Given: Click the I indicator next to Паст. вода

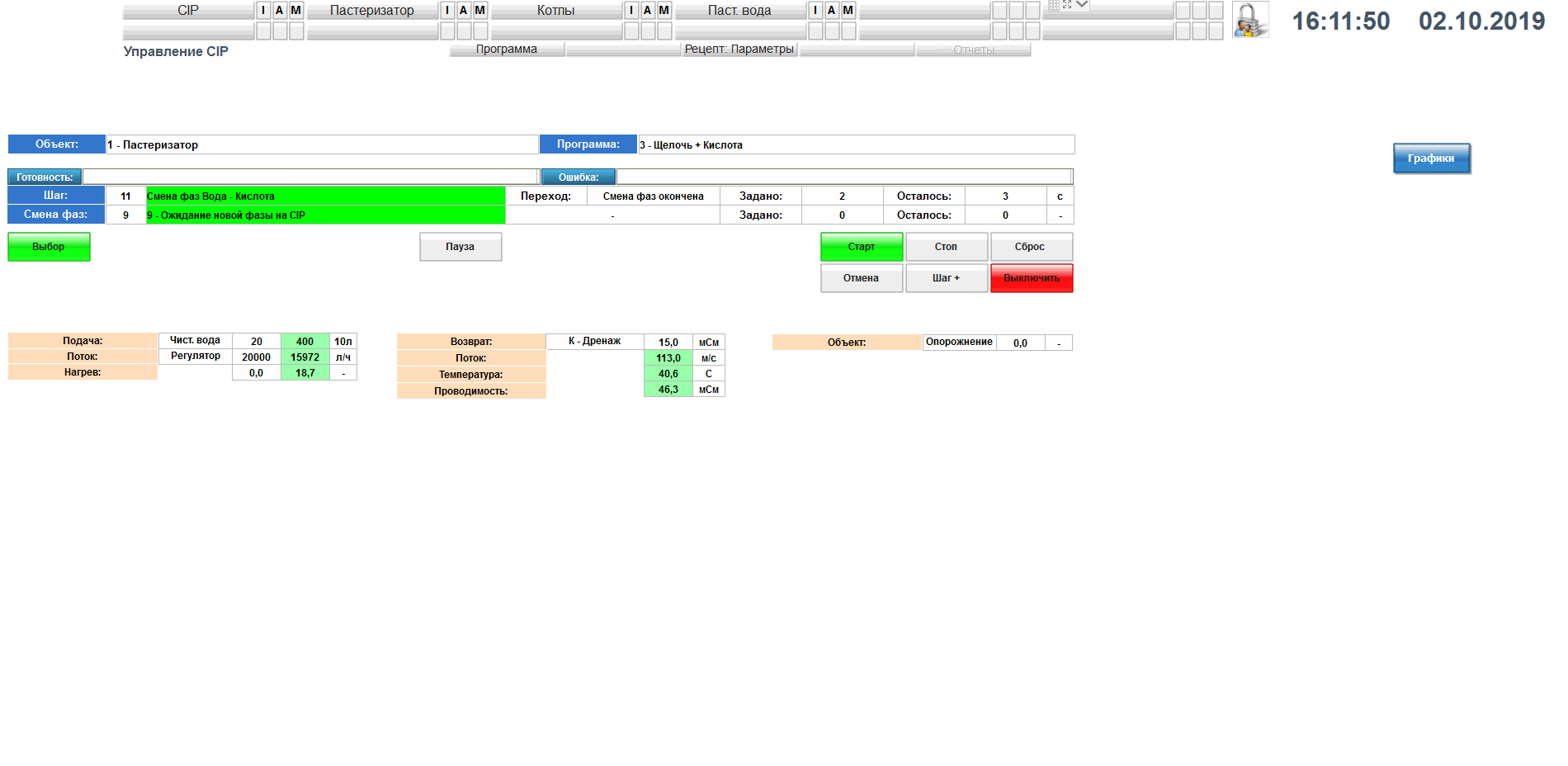Looking at the screenshot, I should click(815, 11).
